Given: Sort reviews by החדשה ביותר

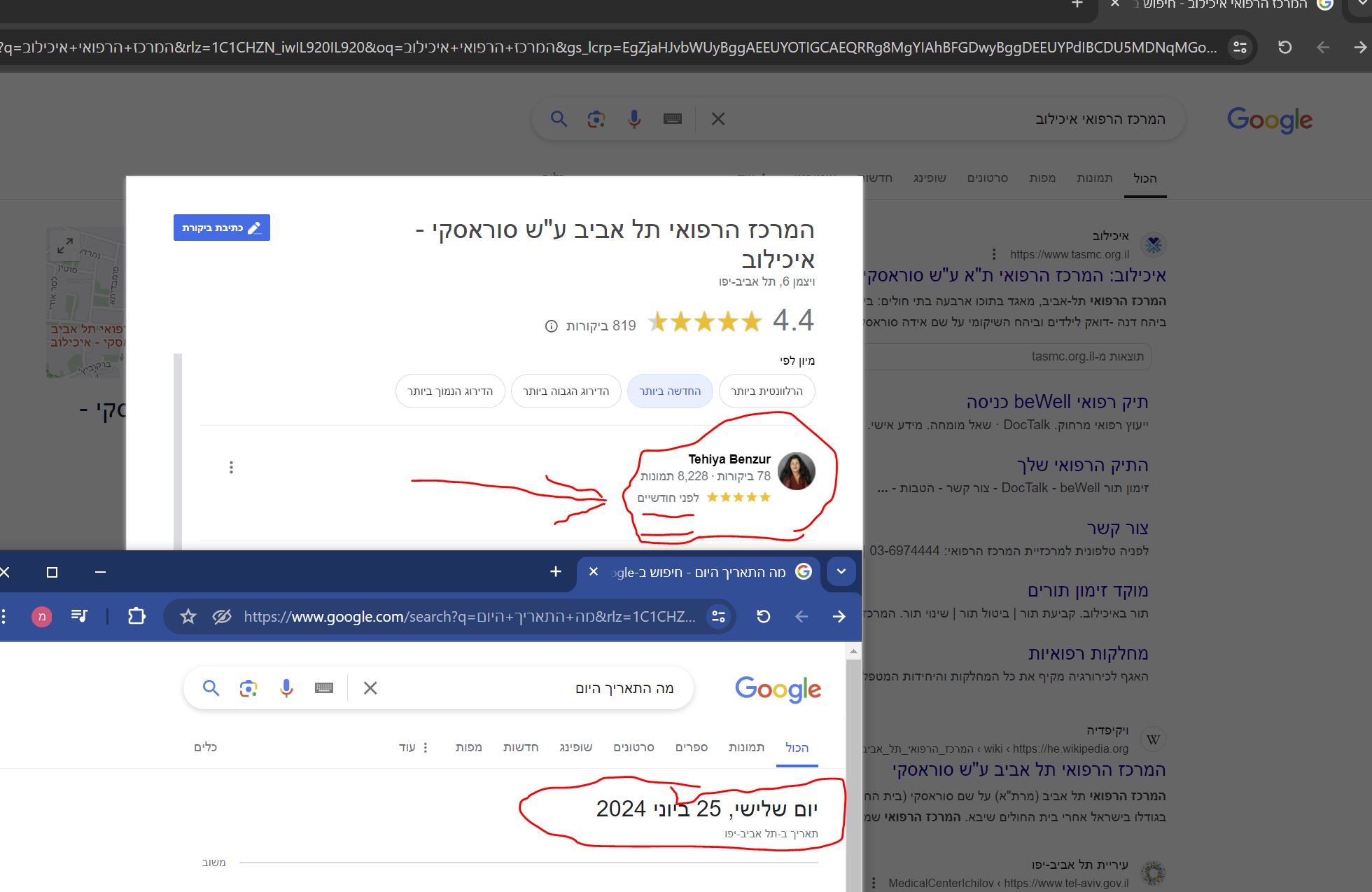Looking at the screenshot, I should pyautogui.click(x=670, y=391).
